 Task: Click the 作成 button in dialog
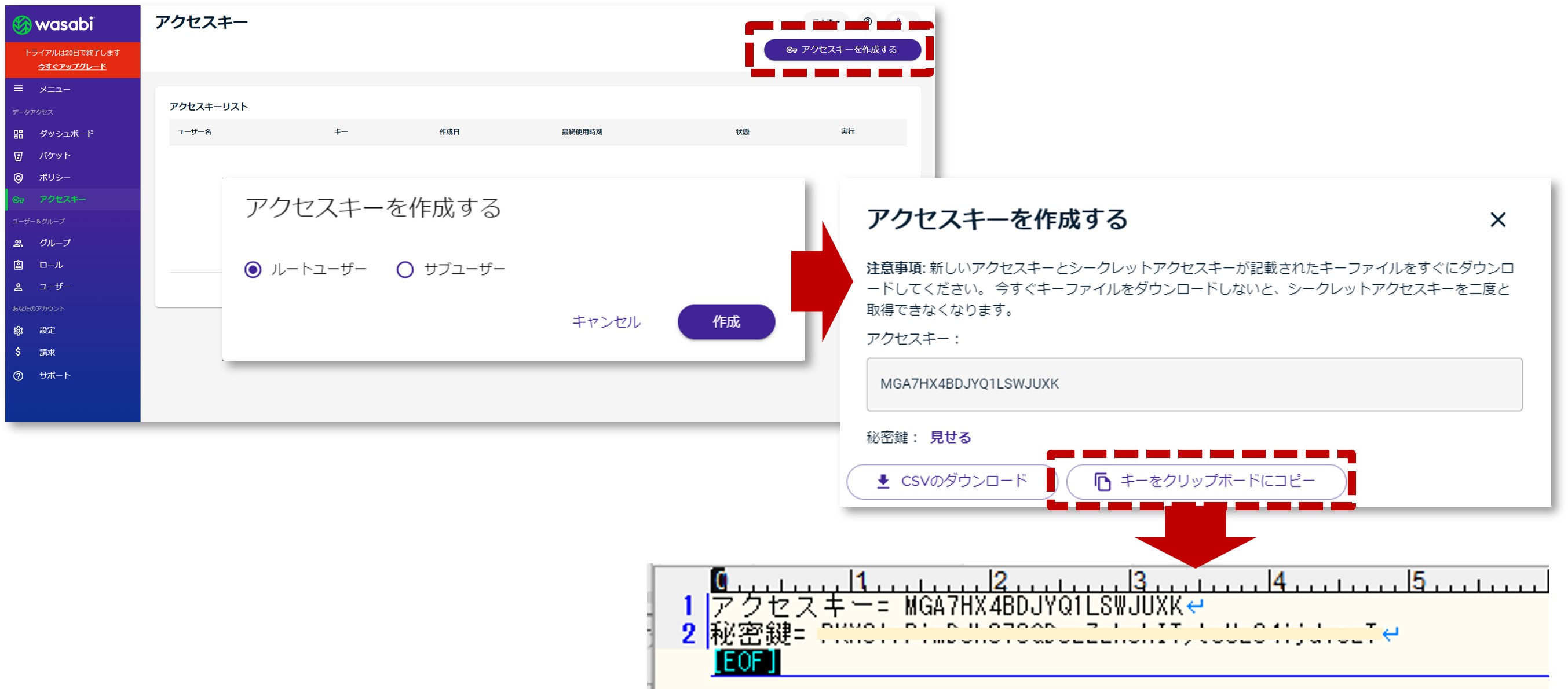pyautogui.click(x=726, y=321)
